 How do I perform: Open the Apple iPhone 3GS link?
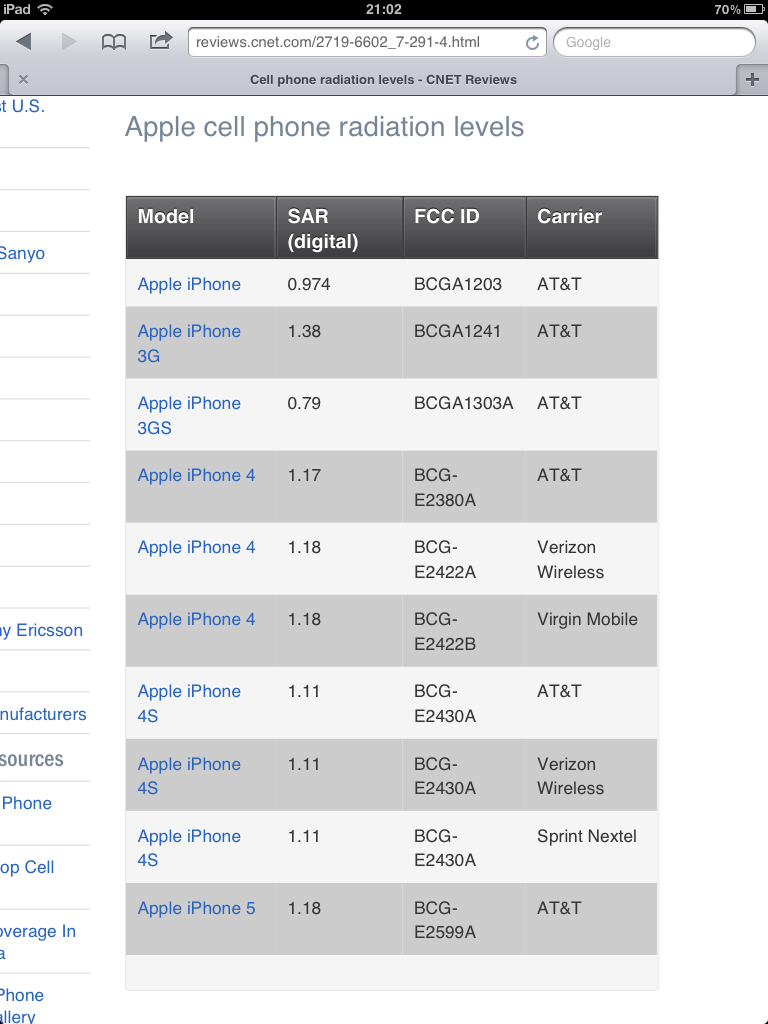pos(189,415)
